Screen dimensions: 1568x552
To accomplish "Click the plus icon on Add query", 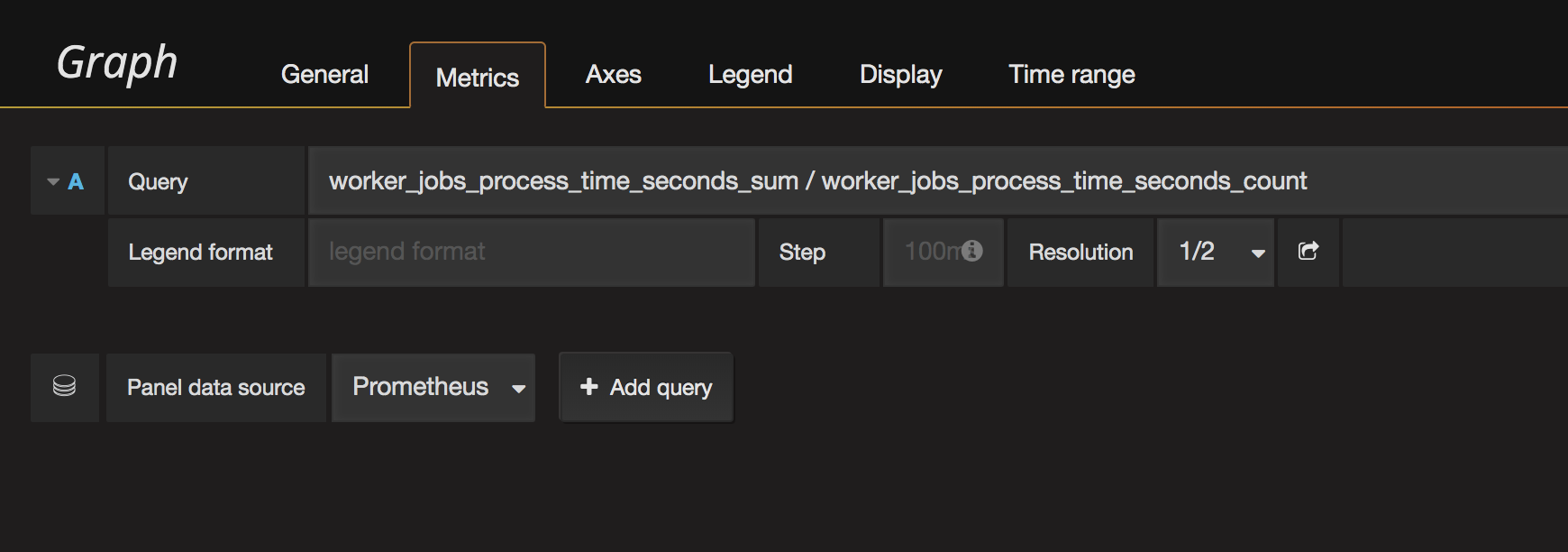I will point(589,387).
